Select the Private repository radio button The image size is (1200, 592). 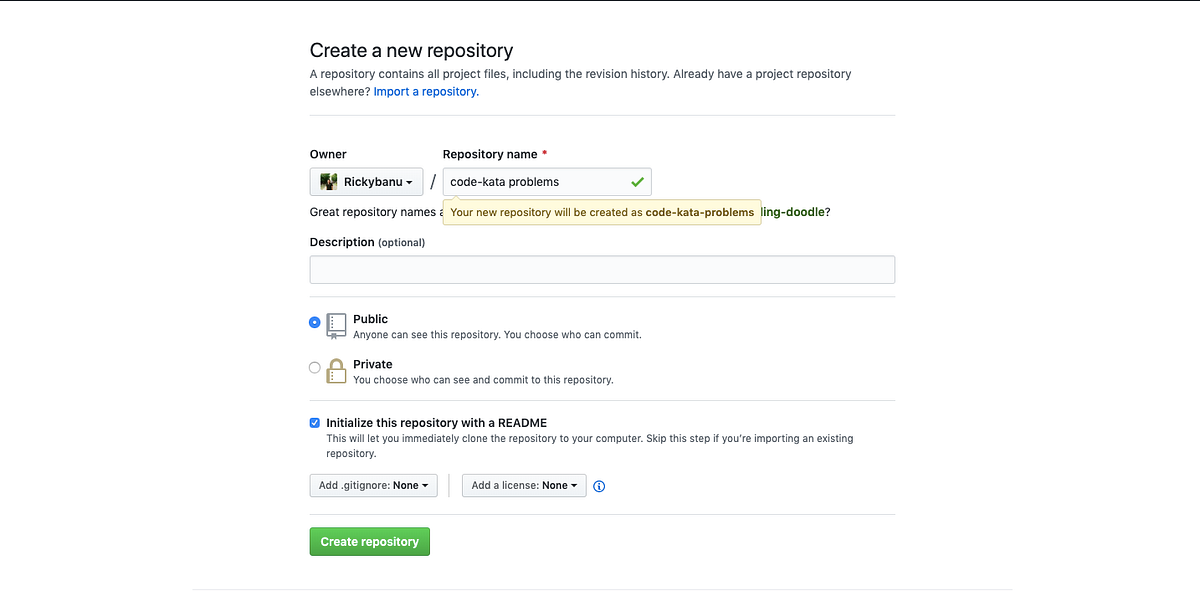point(314,367)
